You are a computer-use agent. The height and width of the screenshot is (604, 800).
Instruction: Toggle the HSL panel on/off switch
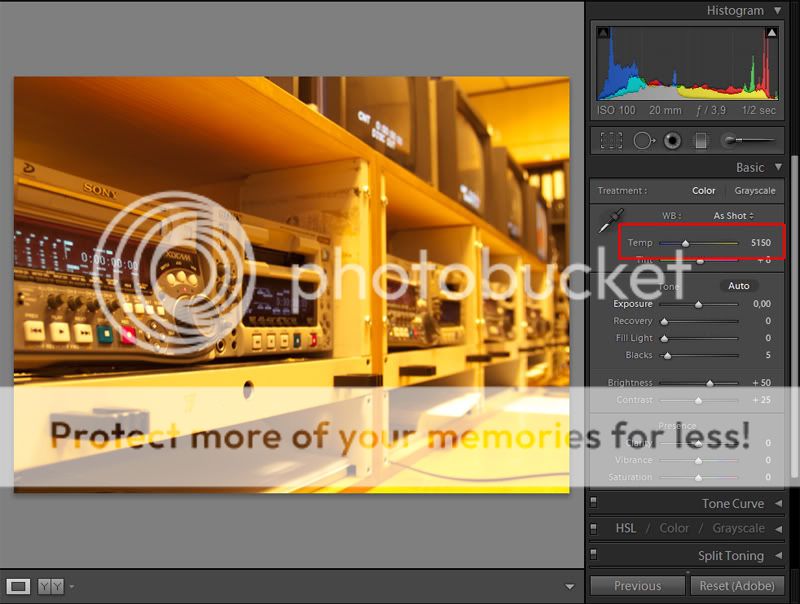point(593,527)
